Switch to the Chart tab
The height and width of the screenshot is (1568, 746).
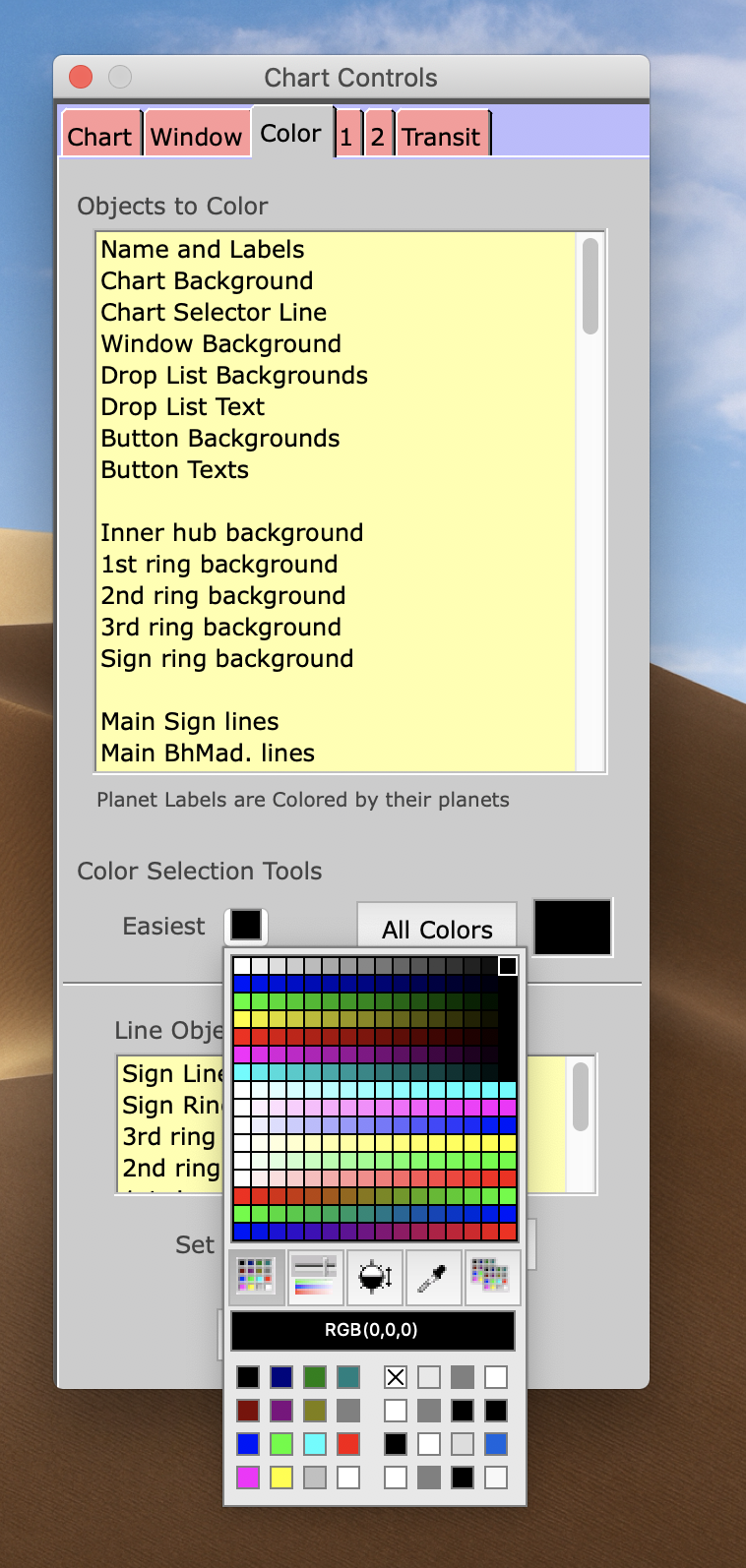coord(99,137)
